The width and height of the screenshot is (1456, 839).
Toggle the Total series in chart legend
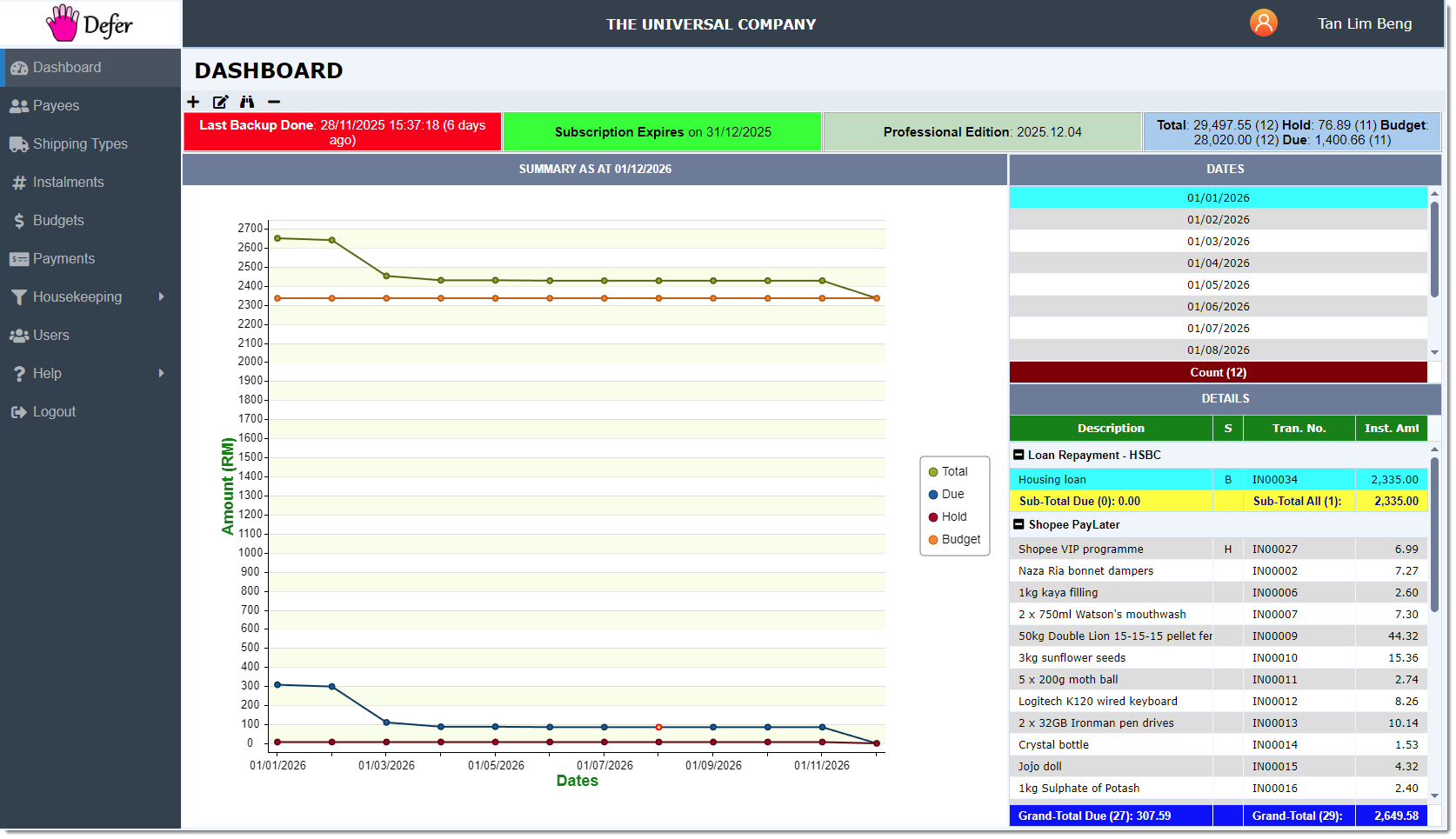coord(947,472)
